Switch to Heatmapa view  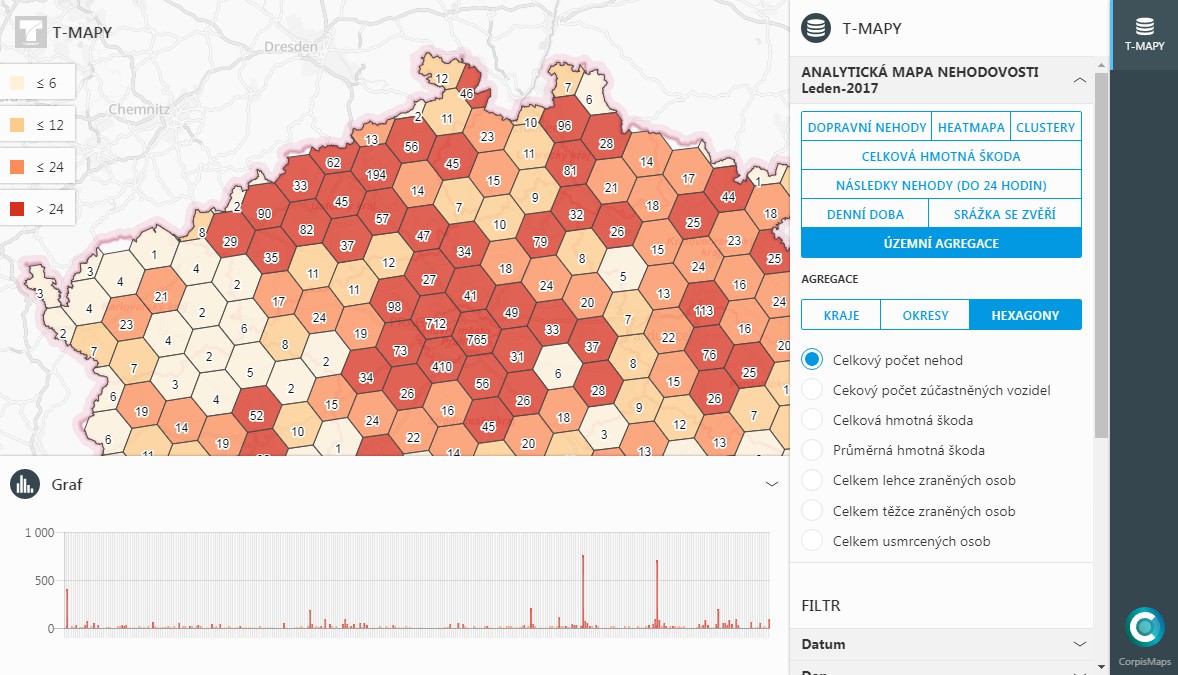click(x=971, y=127)
